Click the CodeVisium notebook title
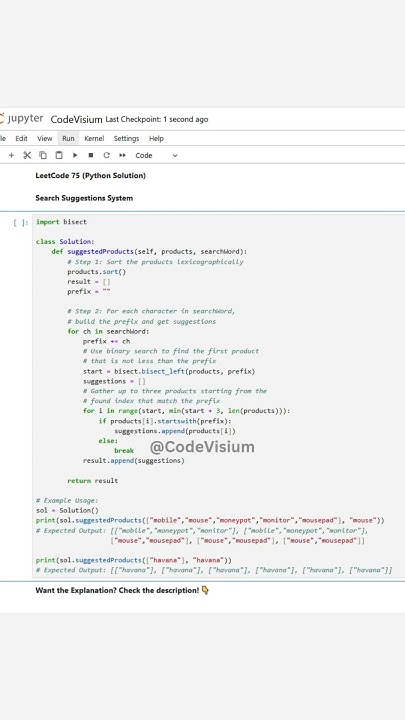Image resolution: width=405 pixels, height=720 pixels. point(76,119)
